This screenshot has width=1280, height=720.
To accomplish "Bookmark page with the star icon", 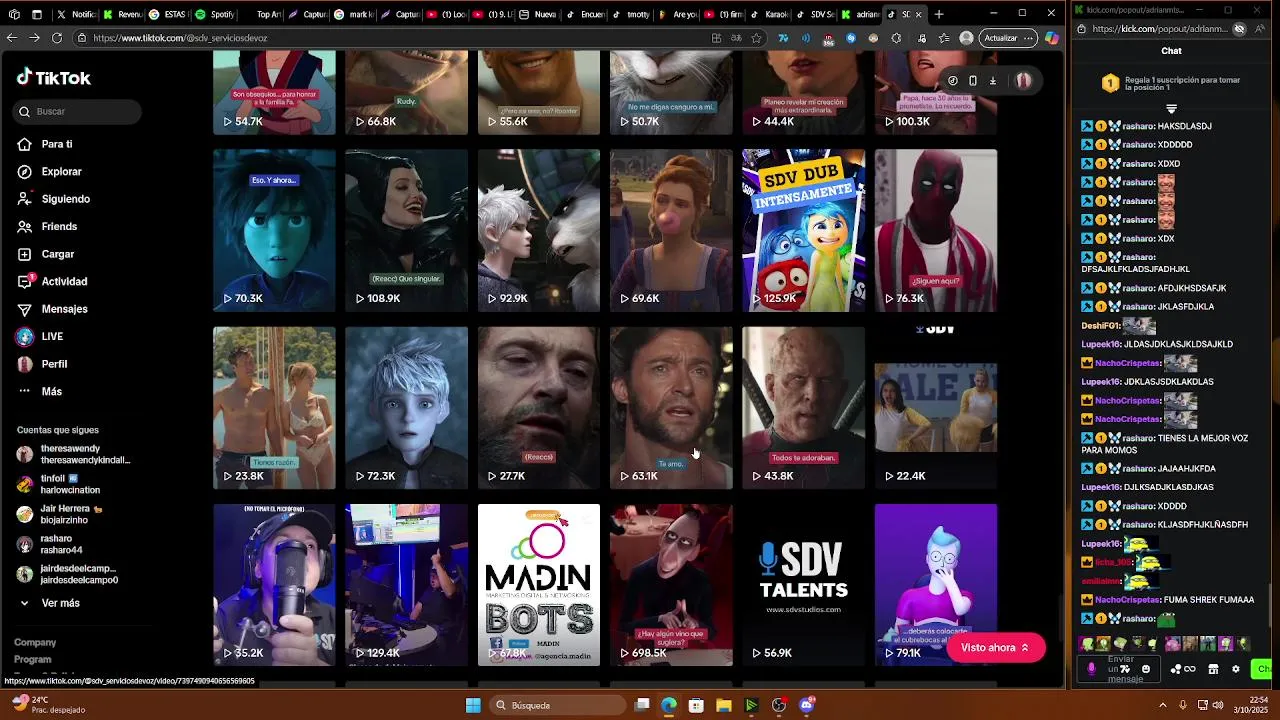I will coord(756,38).
